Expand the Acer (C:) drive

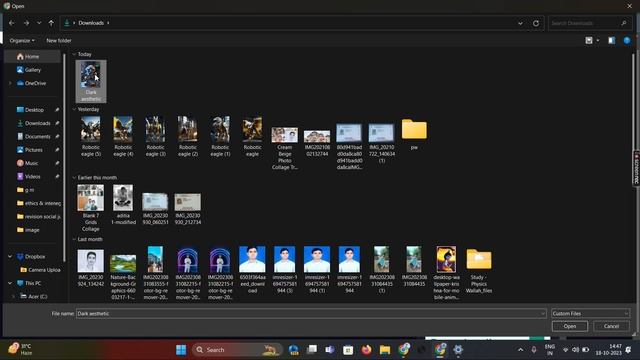pyautogui.click(x=13, y=296)
